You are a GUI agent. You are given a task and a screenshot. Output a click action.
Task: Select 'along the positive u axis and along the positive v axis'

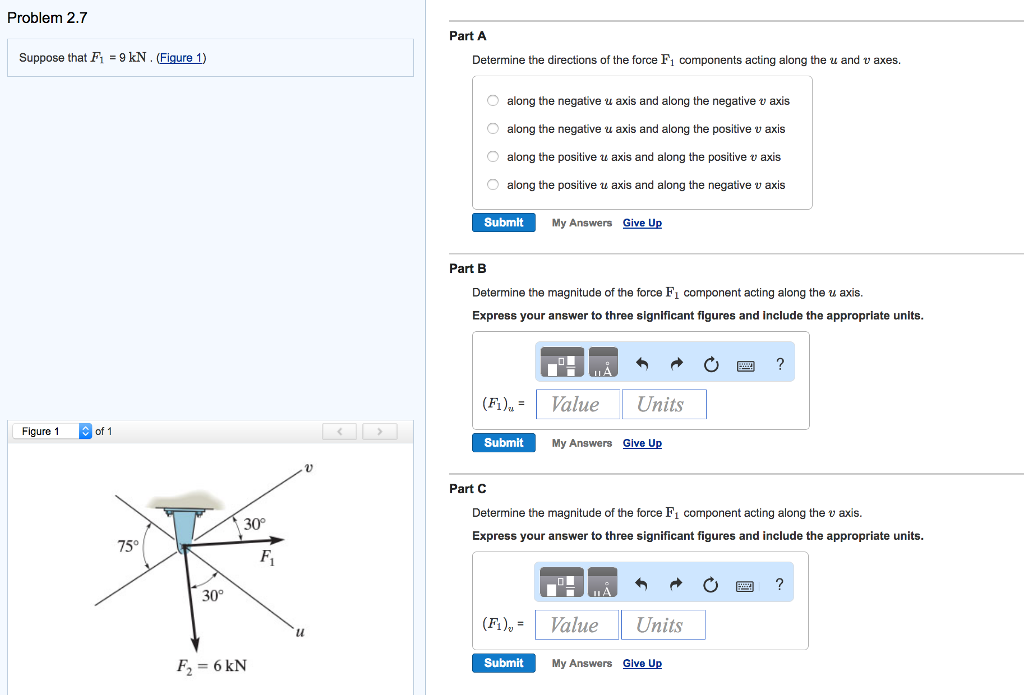pos(492,157)
